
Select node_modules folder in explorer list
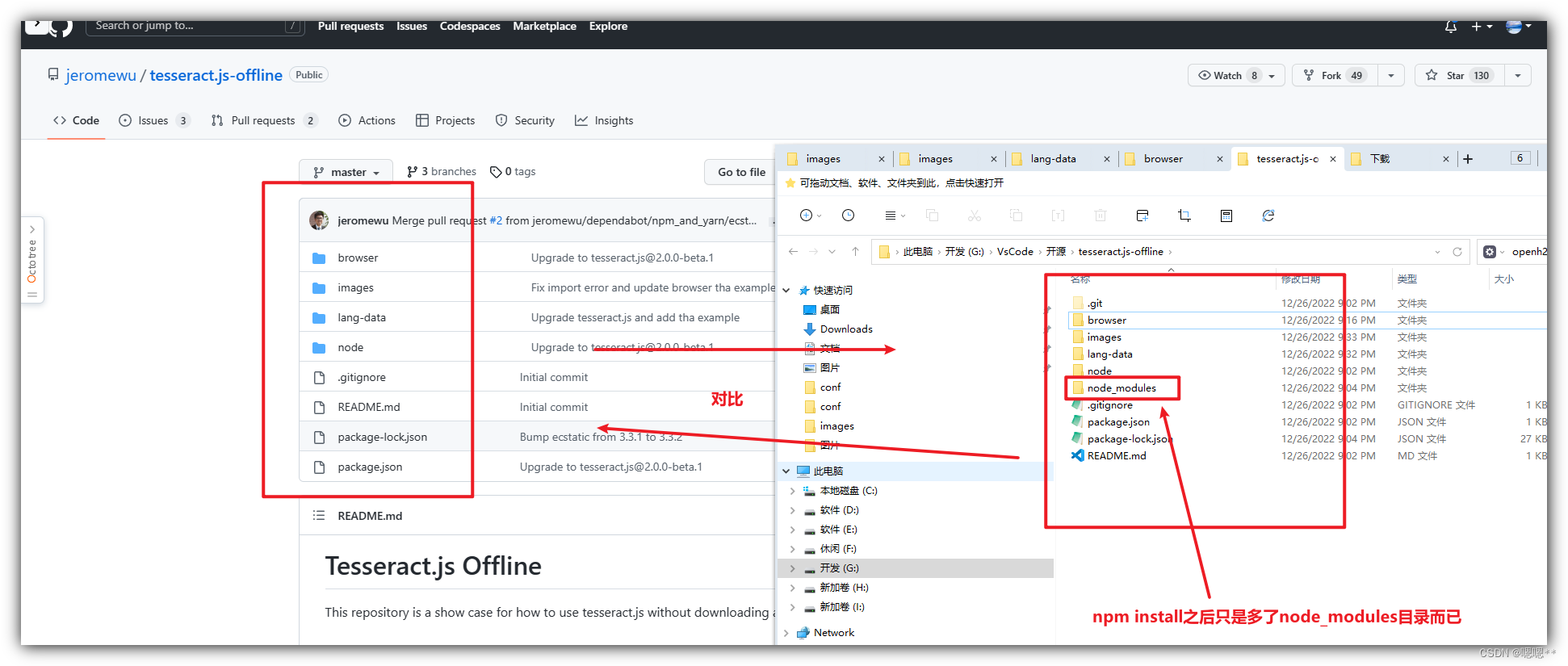[1121, 388]
